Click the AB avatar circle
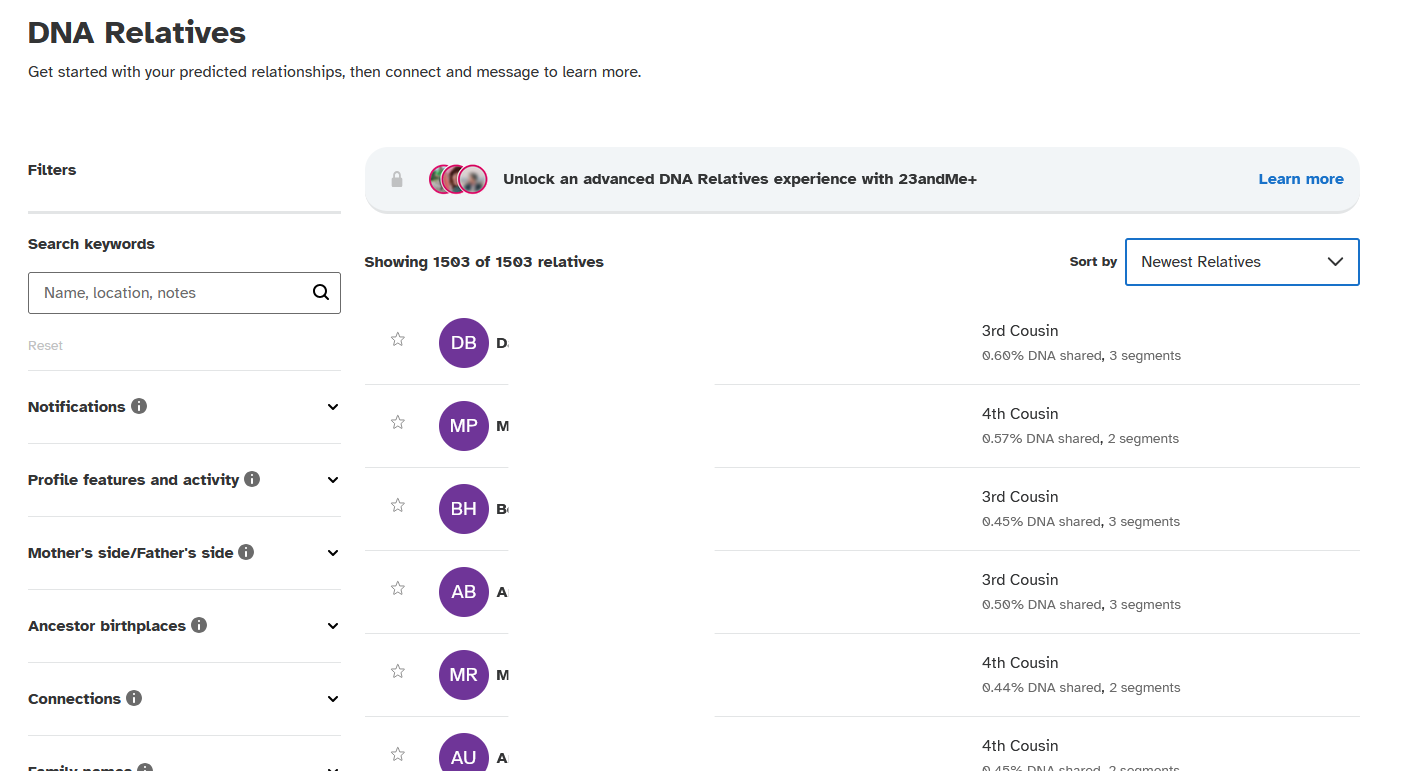The width and height of the screenshot is (1425, 771). [464, 592]
